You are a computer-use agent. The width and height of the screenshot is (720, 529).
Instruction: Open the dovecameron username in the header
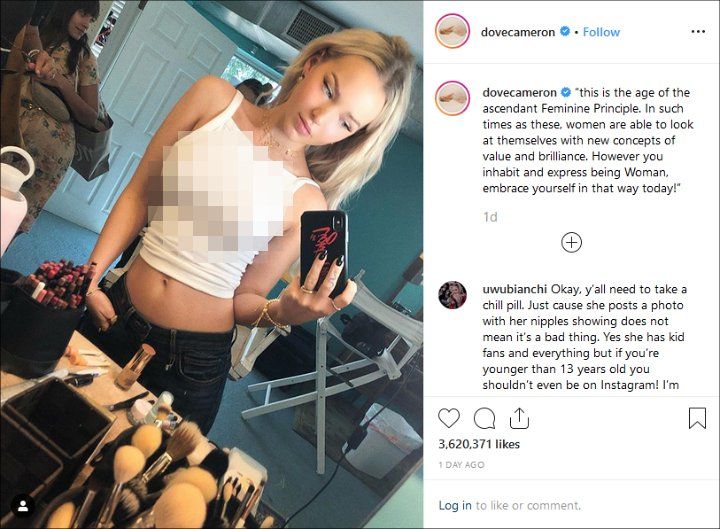518,32
